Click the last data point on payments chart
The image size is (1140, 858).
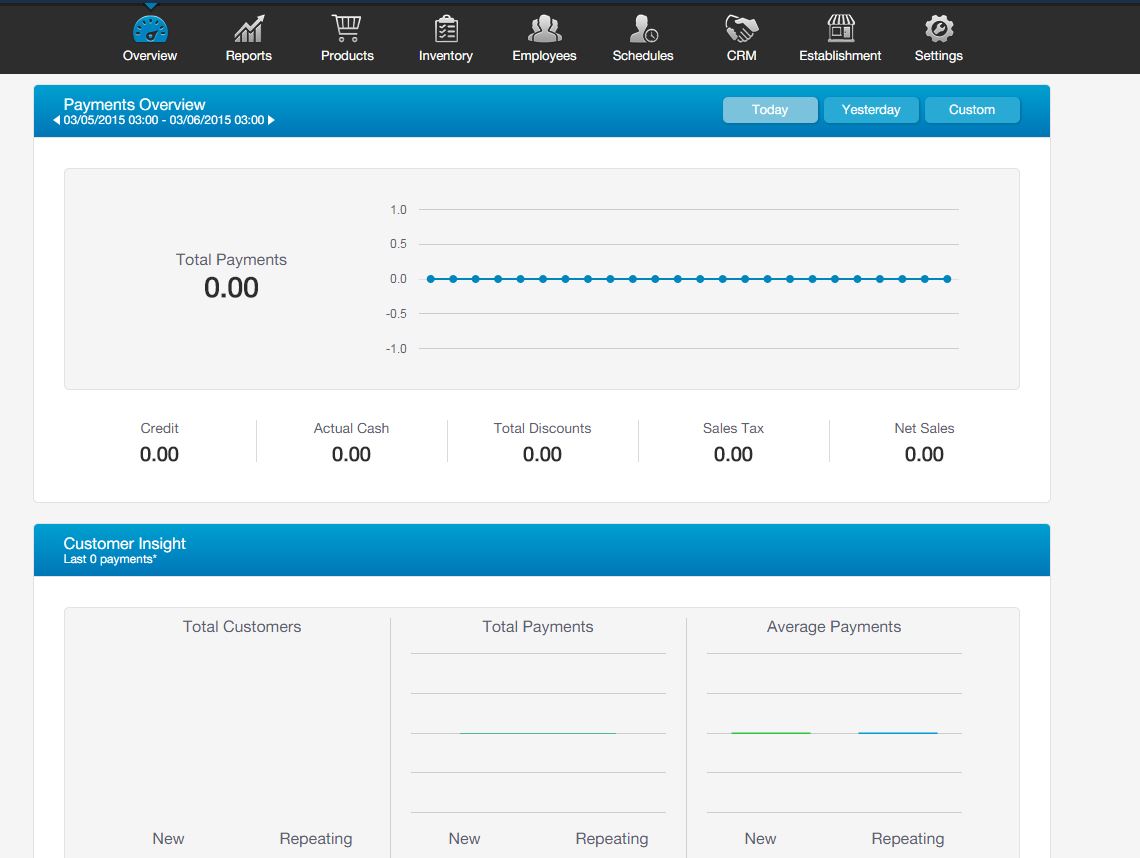[947, 279]
